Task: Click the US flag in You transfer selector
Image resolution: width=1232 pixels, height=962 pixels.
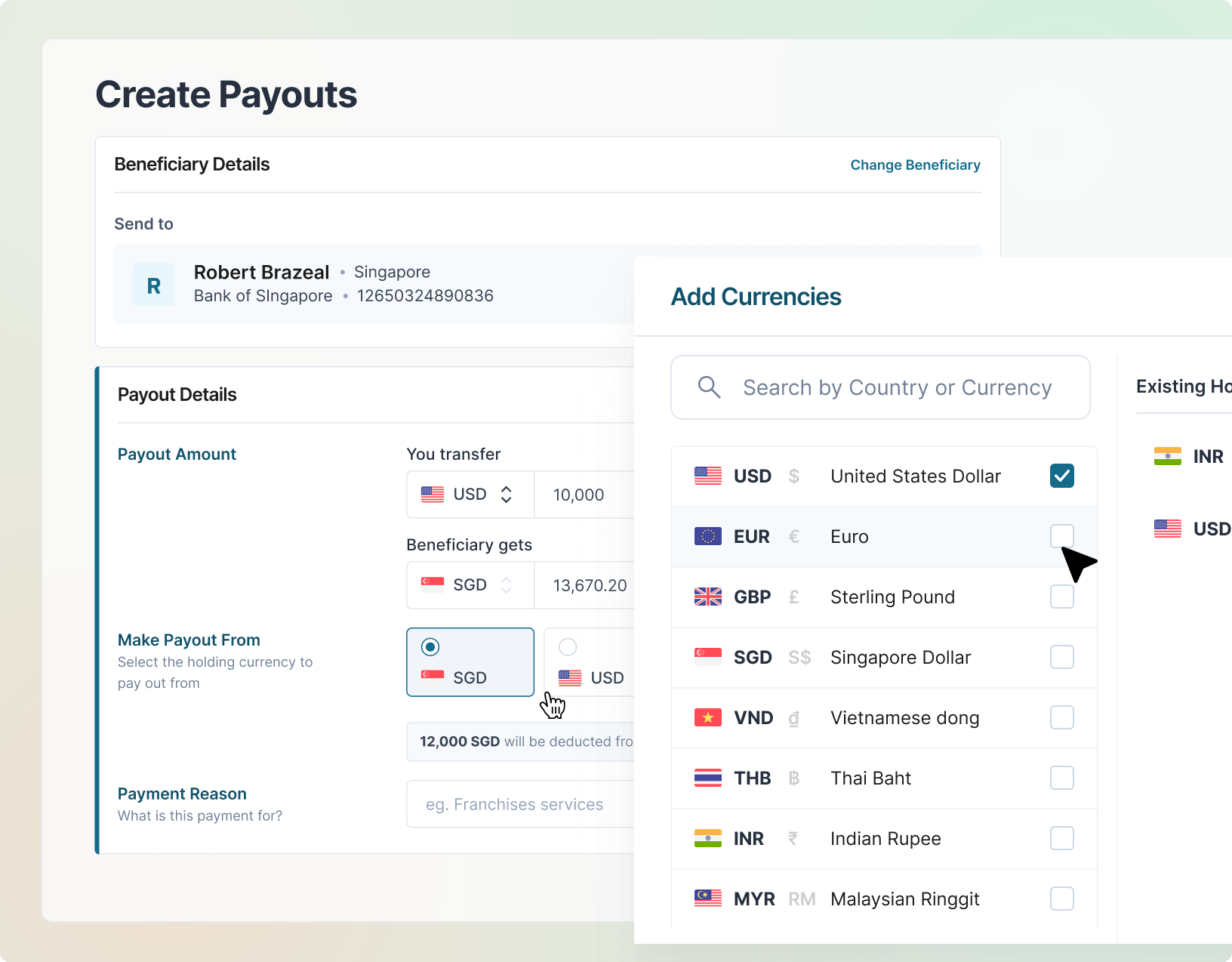Action: tap(433, 495)
